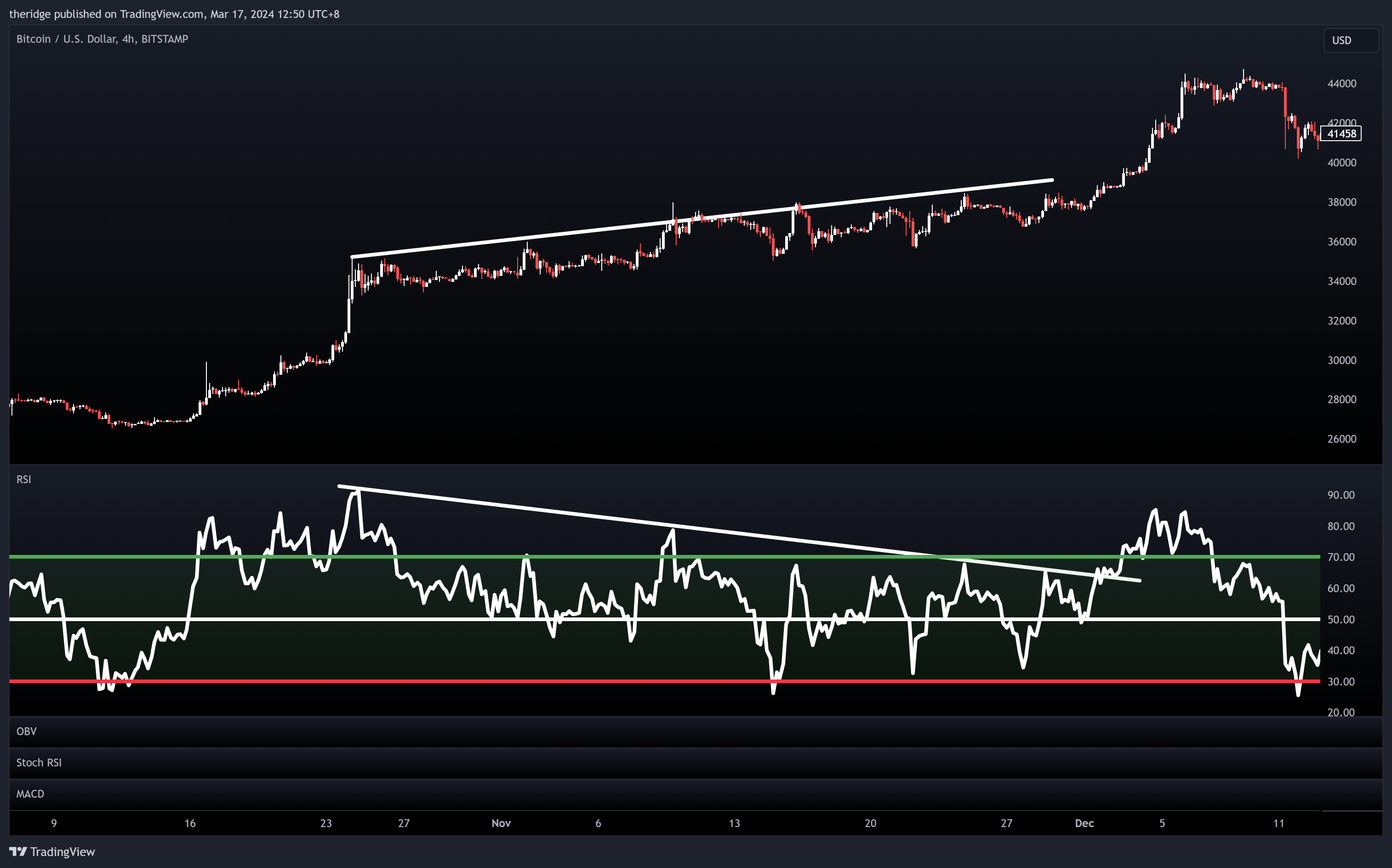
Task: Click the 44000 price axis label
Action: [x=1341, y=84]
